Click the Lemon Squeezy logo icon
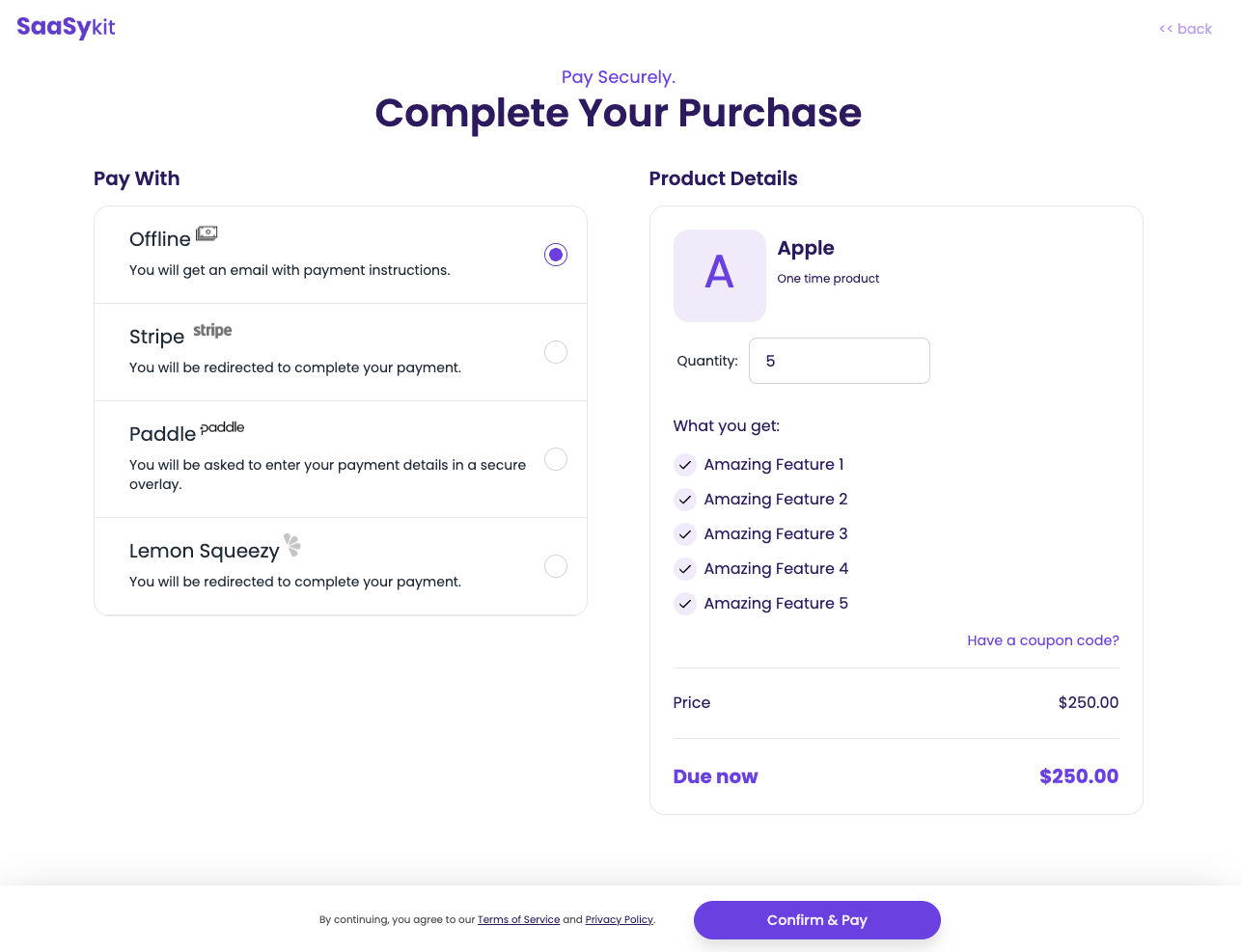The width and height of the screenshot is (1242, 952). 292,545
